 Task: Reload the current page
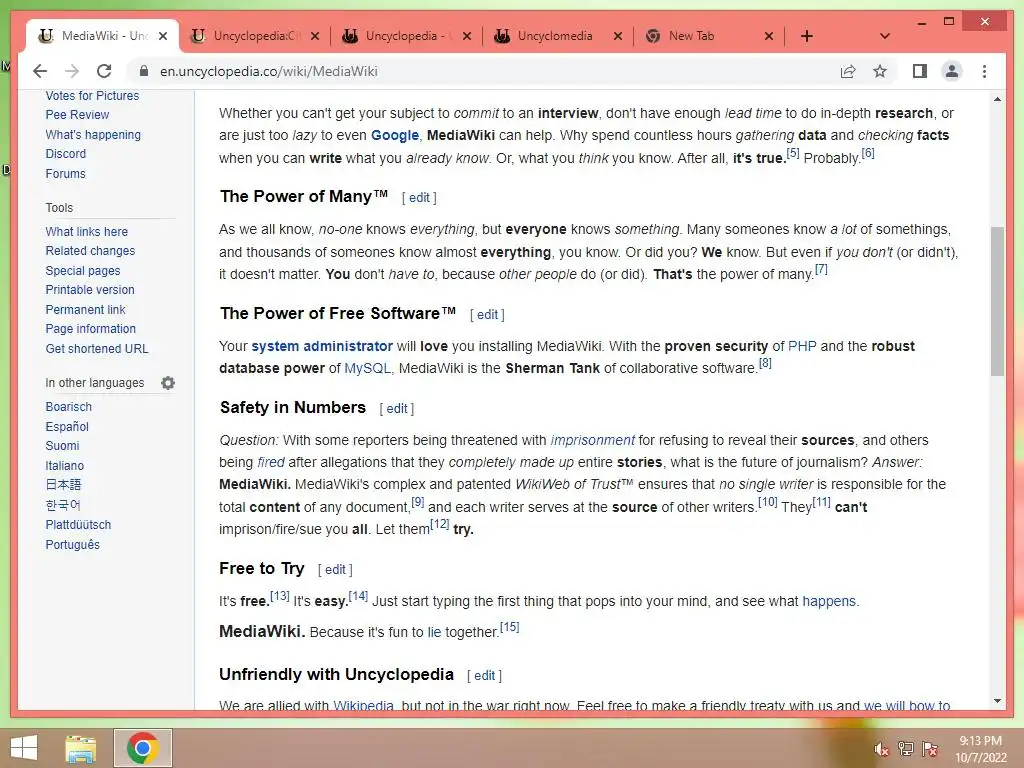point(104,71)
